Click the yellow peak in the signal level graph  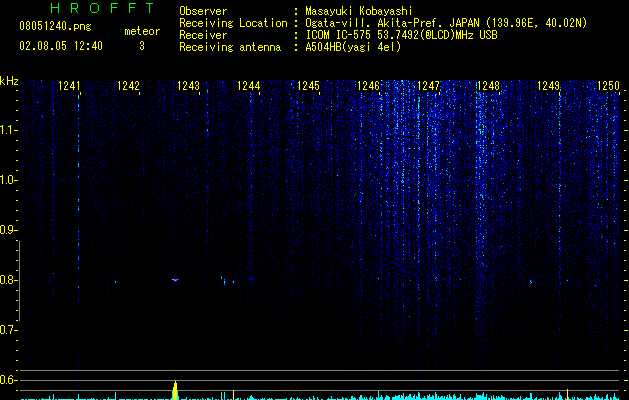tap(175, 391)
